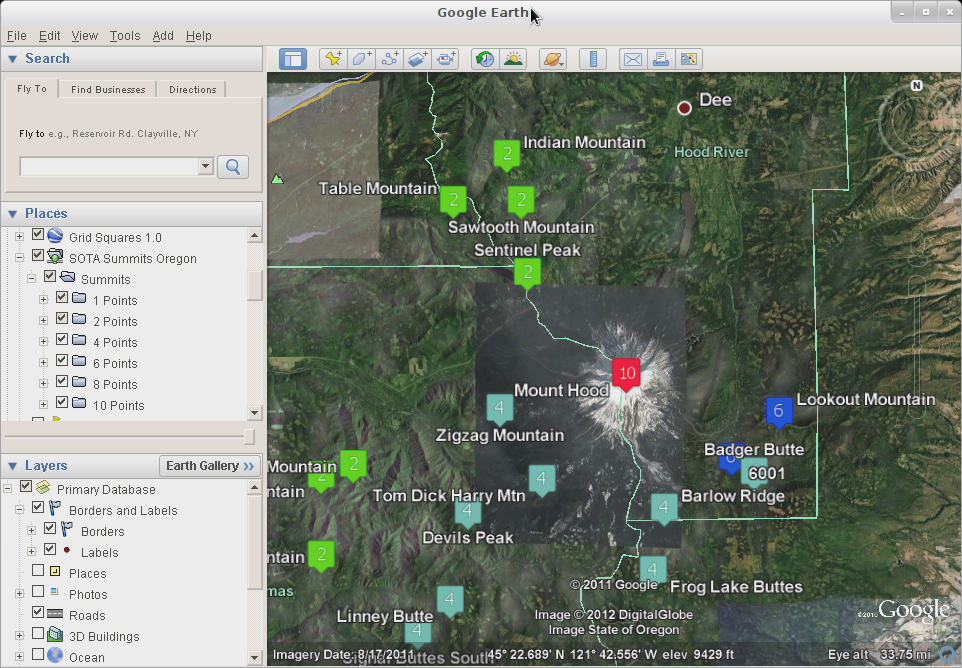The height and width of the screenshot is (668, 962).
Task: Open the planet switcher icon
Action: (553, 60)
